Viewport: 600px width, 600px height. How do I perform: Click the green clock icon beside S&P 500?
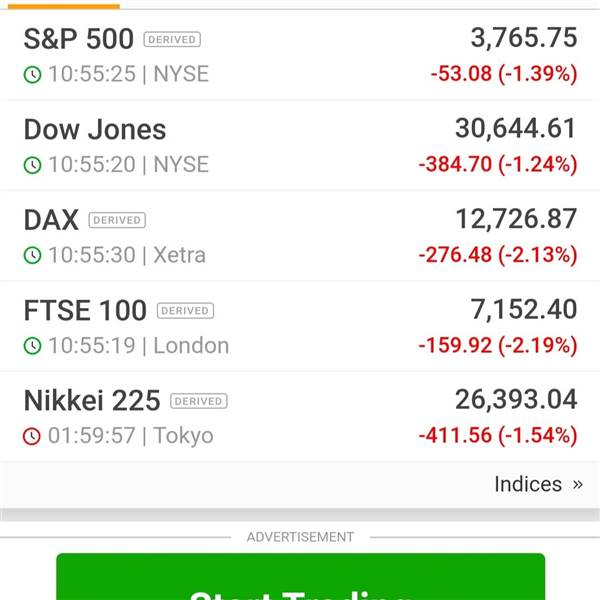coord(33,74)
